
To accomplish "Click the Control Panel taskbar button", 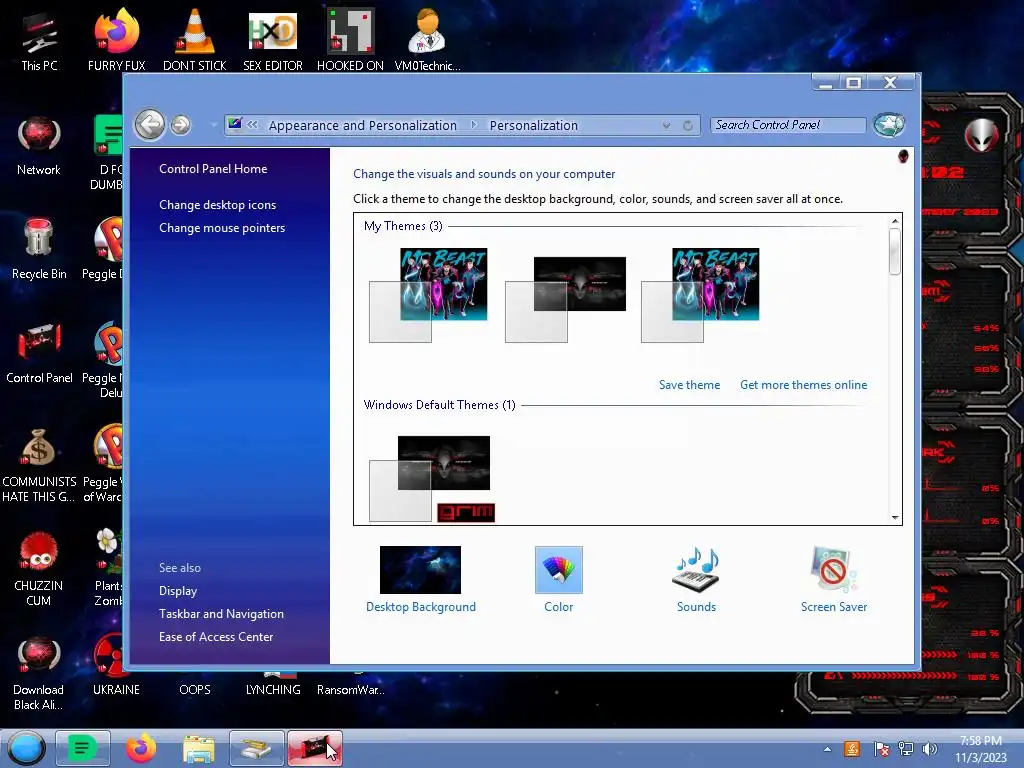I will (315, 748).
